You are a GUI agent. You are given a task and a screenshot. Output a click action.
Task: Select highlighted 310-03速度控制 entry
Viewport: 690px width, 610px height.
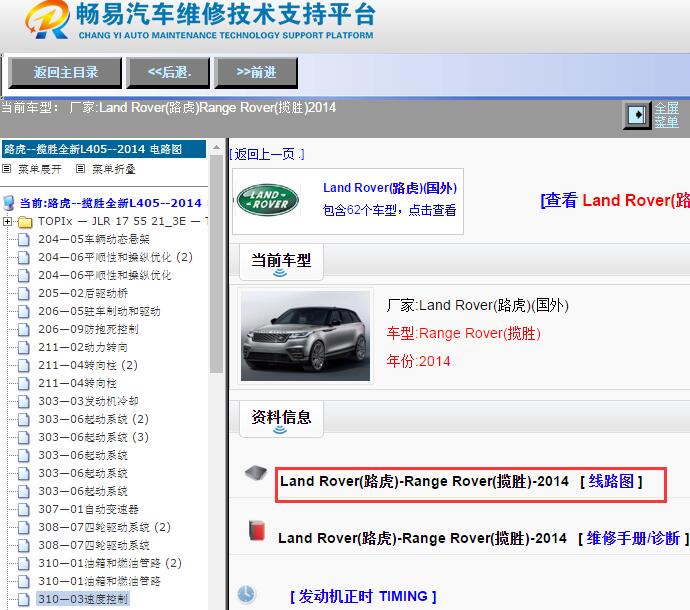83,599
